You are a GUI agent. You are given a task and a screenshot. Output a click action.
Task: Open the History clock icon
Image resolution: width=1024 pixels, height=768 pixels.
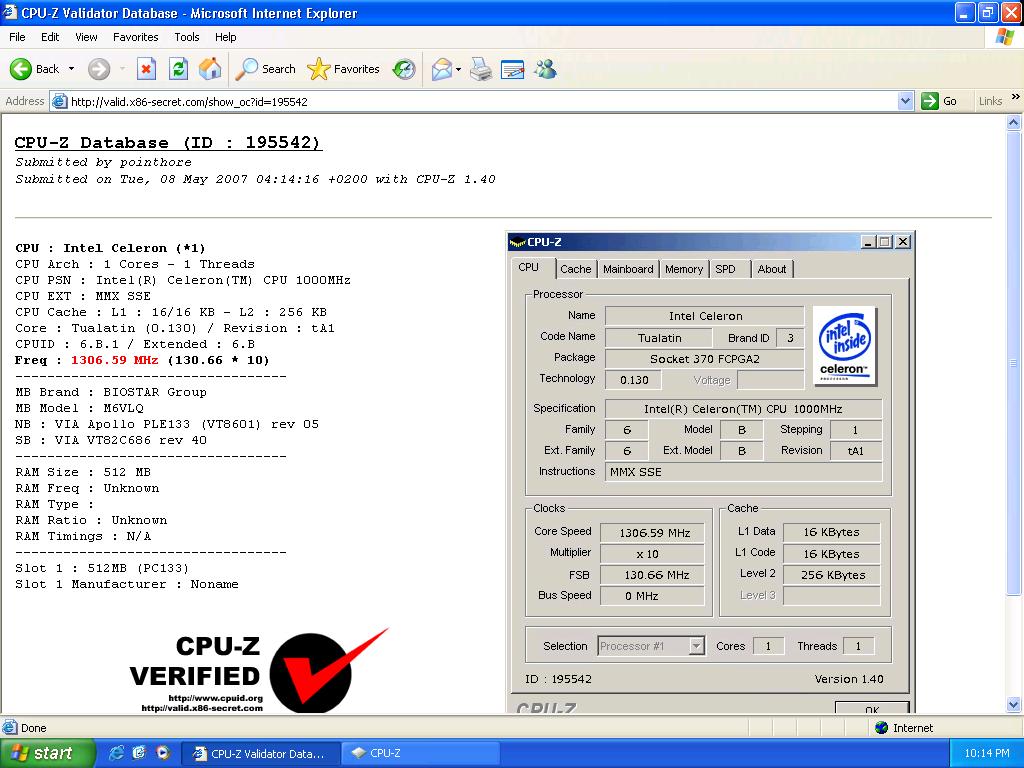click(x=404, y=69)
